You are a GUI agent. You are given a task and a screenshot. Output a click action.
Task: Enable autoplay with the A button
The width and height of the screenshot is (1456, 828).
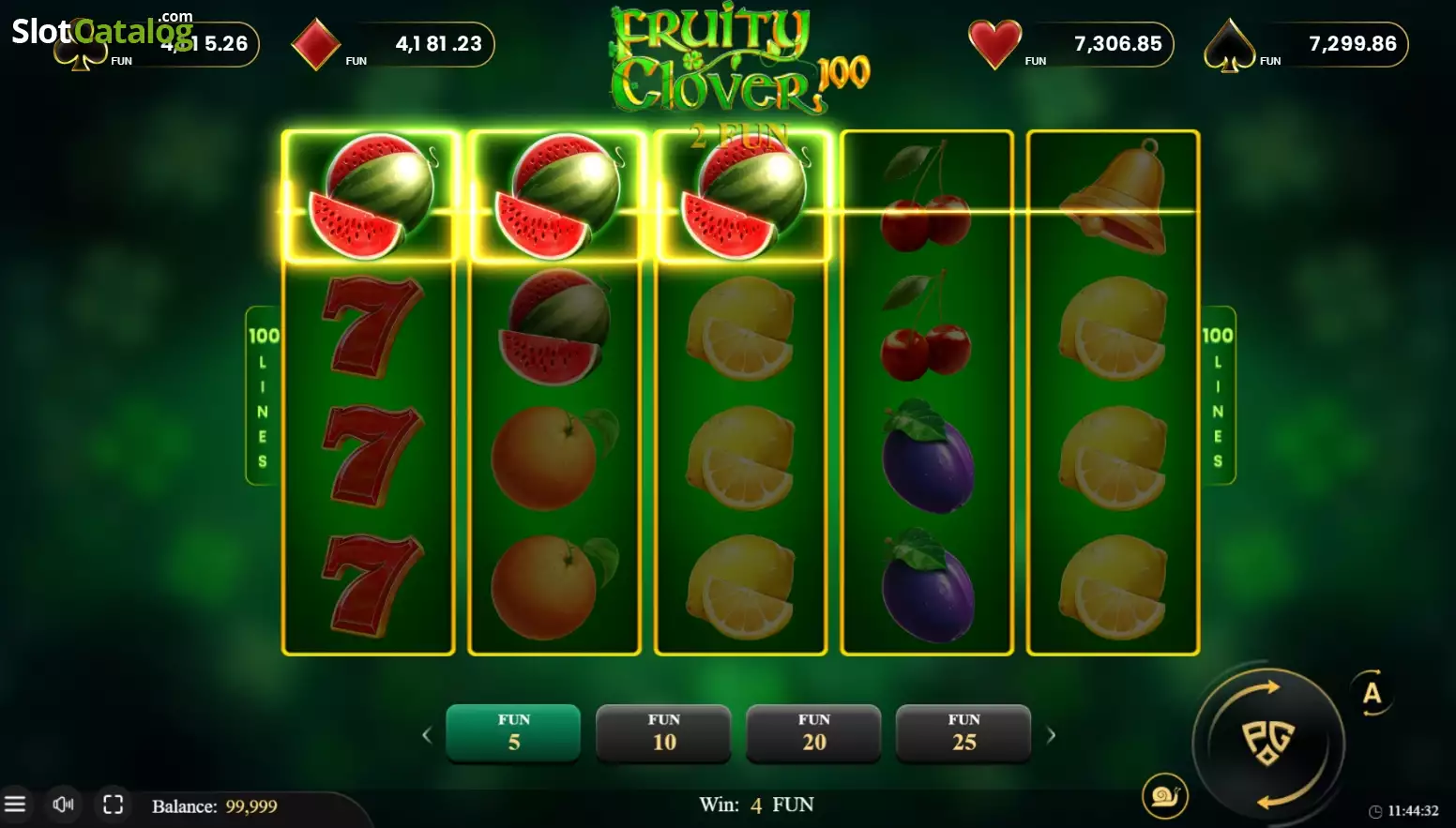tap(1372, 694)
